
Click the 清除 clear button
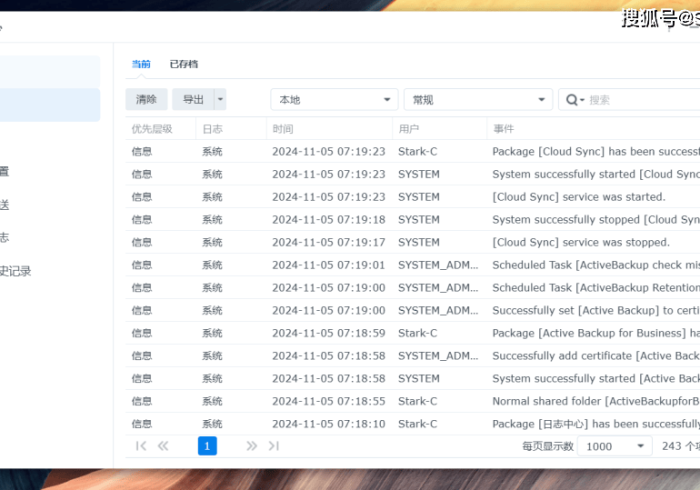click(x=146, y=100)
